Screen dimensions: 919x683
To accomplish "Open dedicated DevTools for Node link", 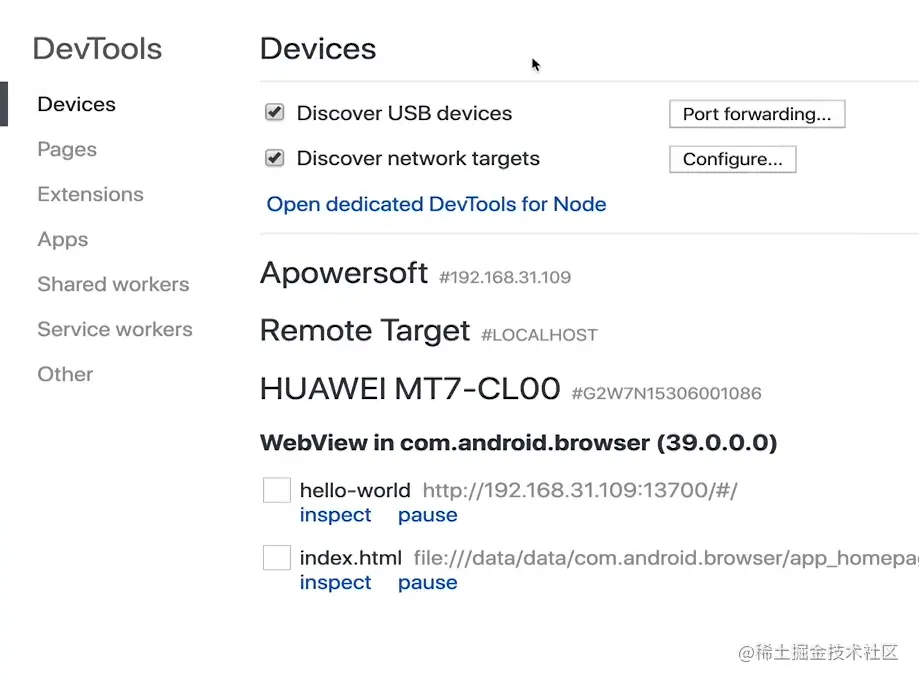I will [x=436, y=204].
